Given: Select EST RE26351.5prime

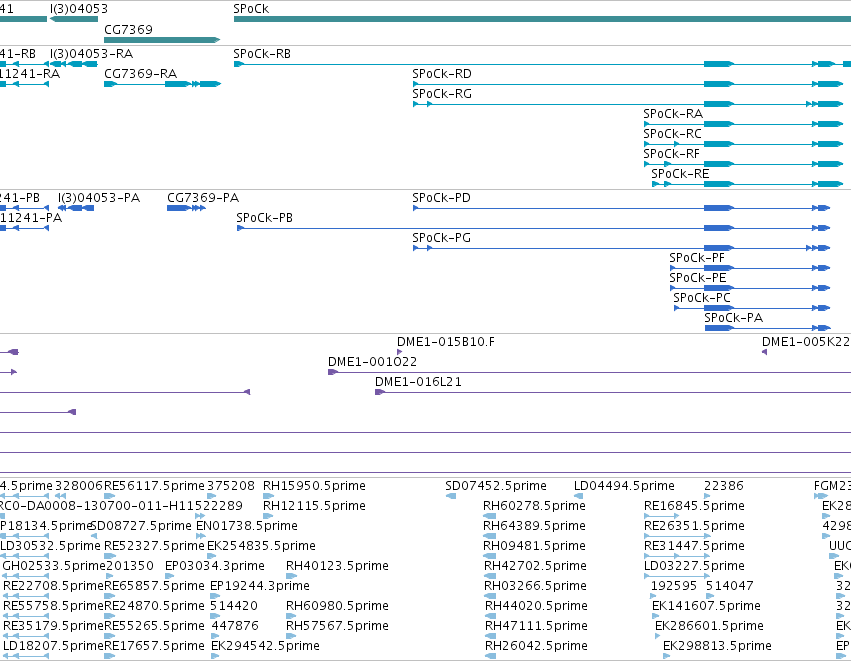Looking at the screenshot, I should point(694,526).
